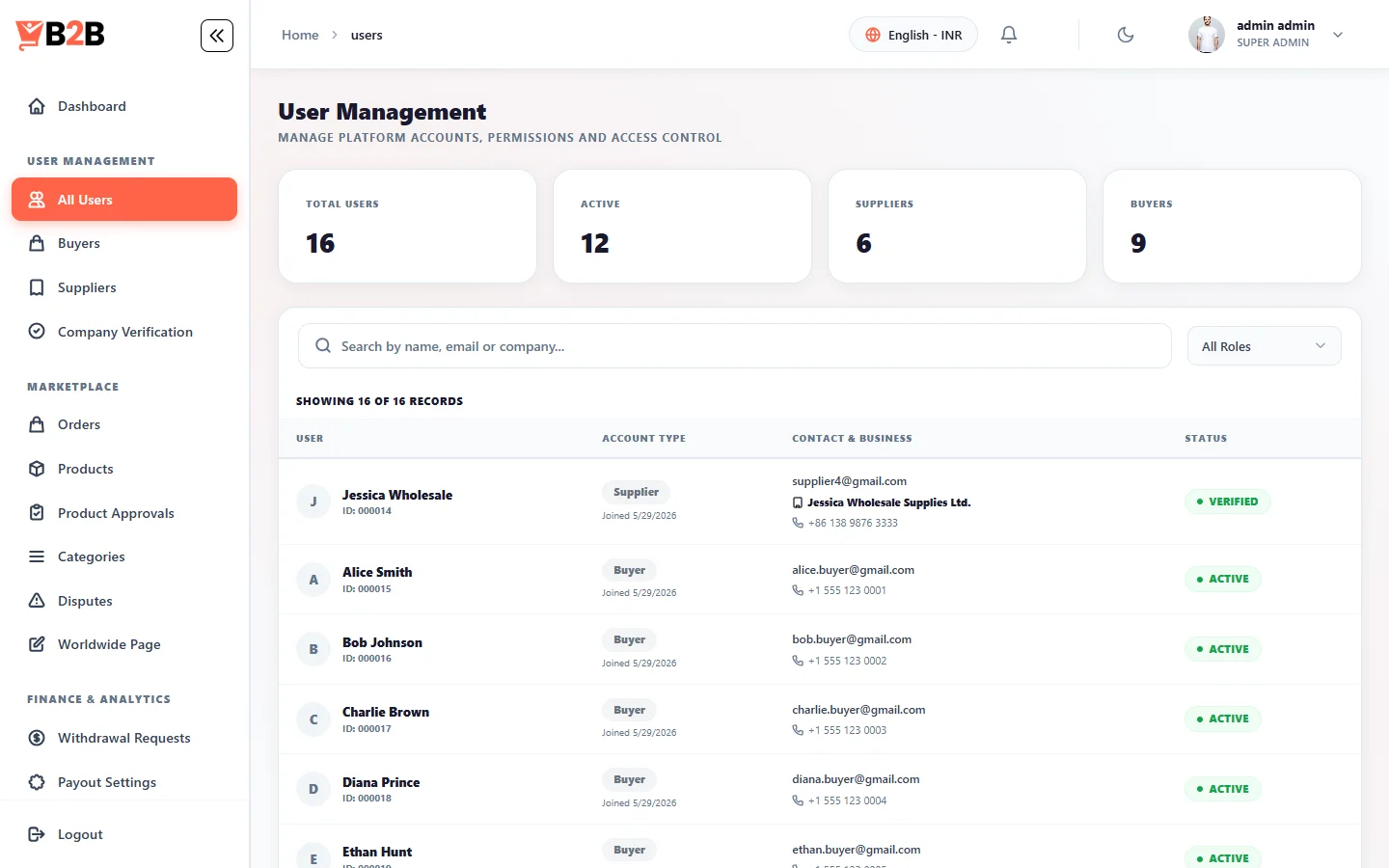This screenshot has width=1389, height=868.
Task: Click Alice Smith's ACTIVE status badge
Action: click(x=1222, y=579)
